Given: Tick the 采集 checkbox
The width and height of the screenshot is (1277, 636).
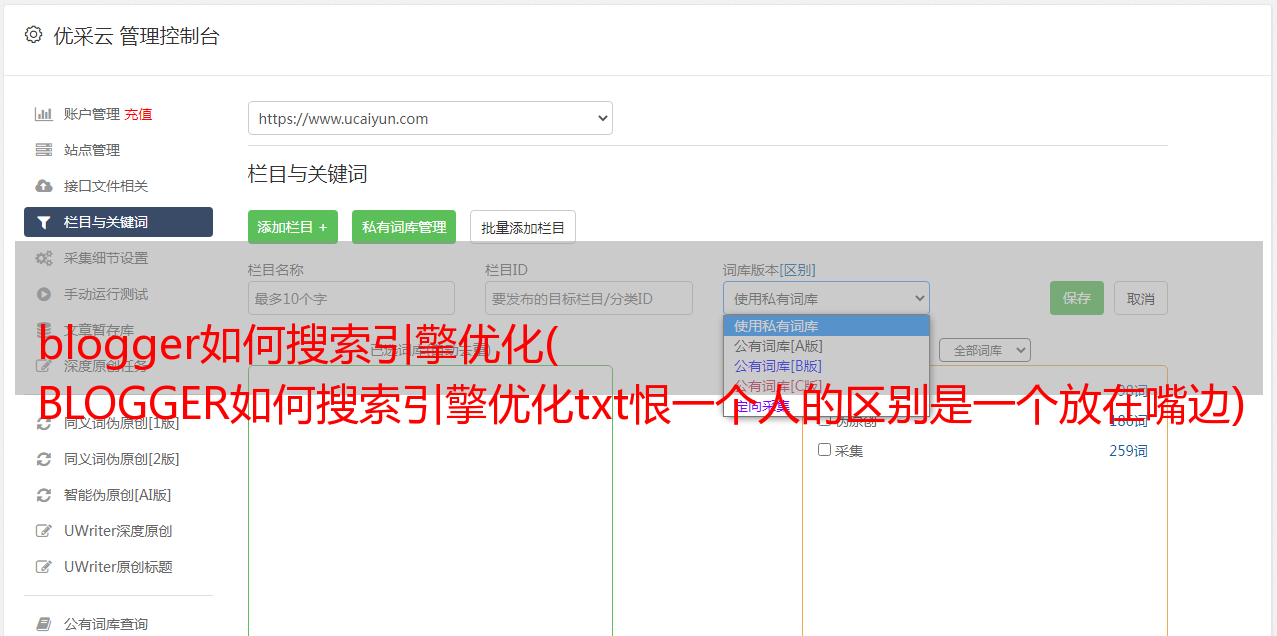Looking at the screenshot, I should pos(825,450).
